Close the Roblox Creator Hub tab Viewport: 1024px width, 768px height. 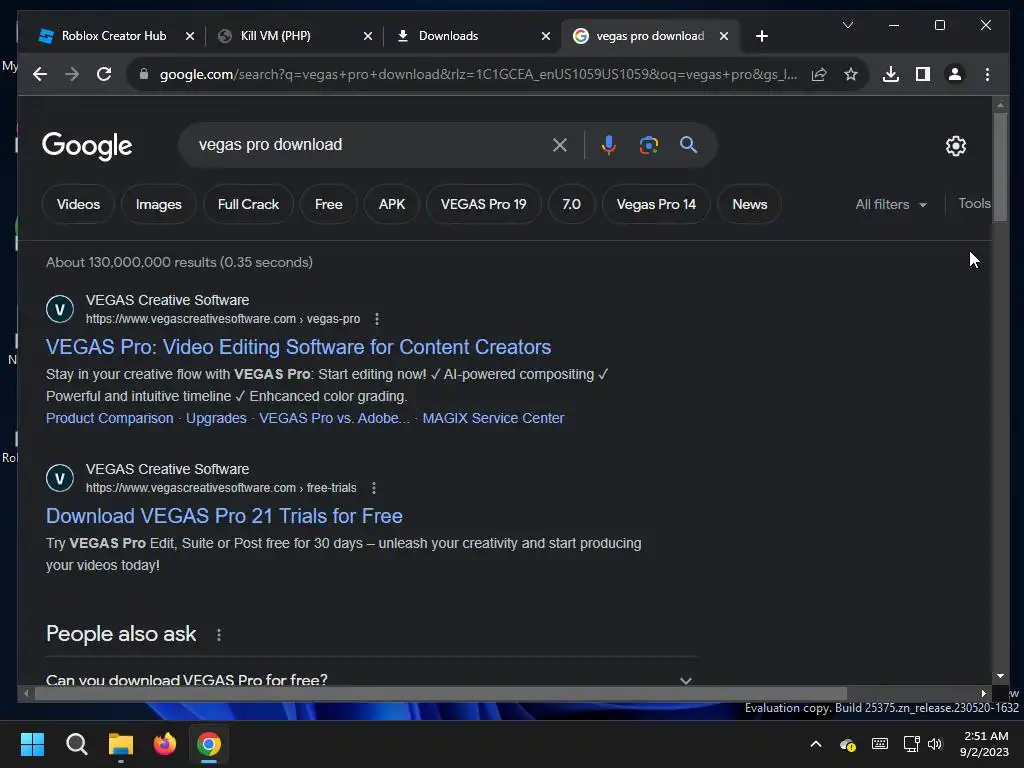[x=190, y=36]
